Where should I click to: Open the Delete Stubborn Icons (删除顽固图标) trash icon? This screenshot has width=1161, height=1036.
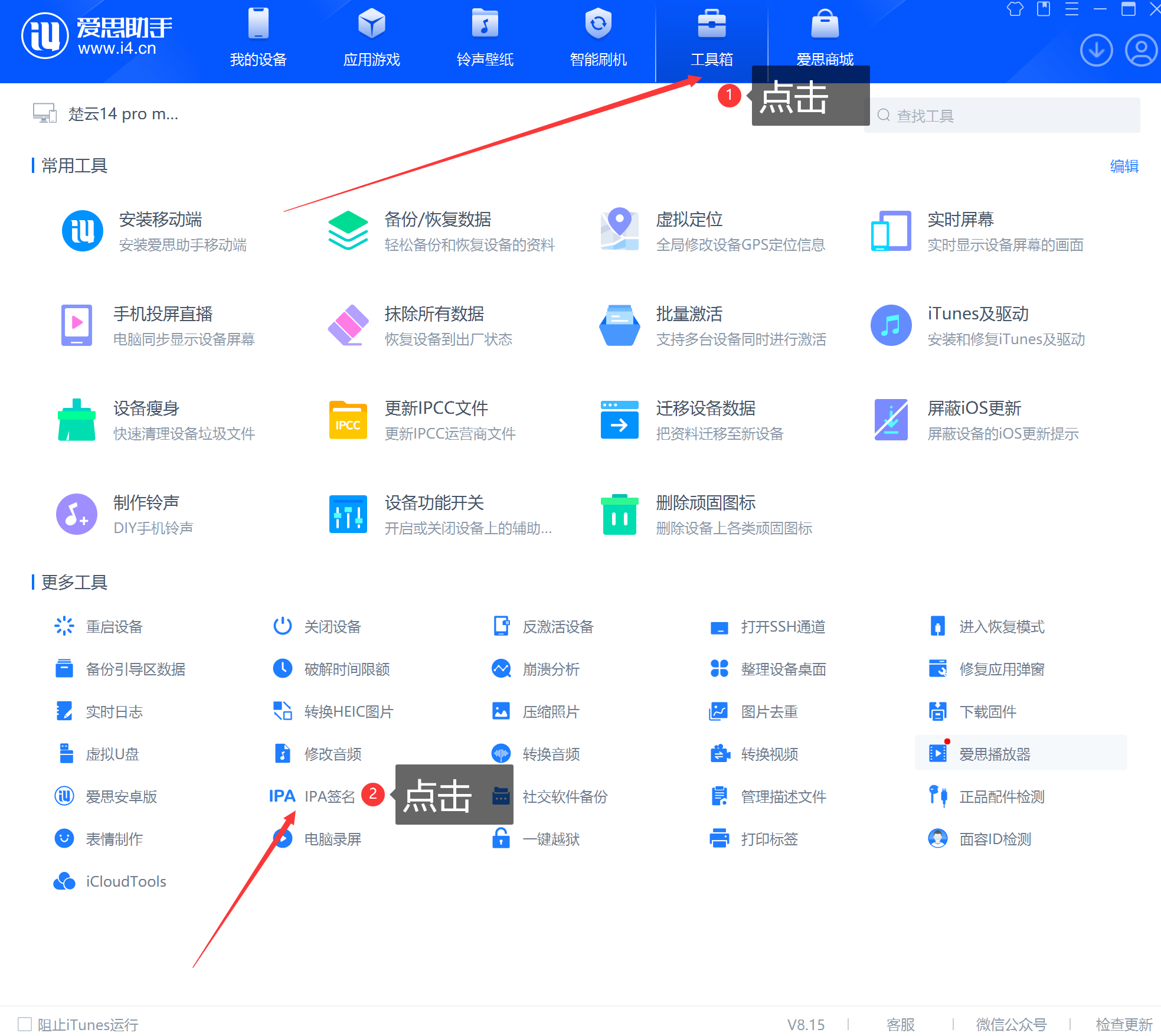pos(619,514)
